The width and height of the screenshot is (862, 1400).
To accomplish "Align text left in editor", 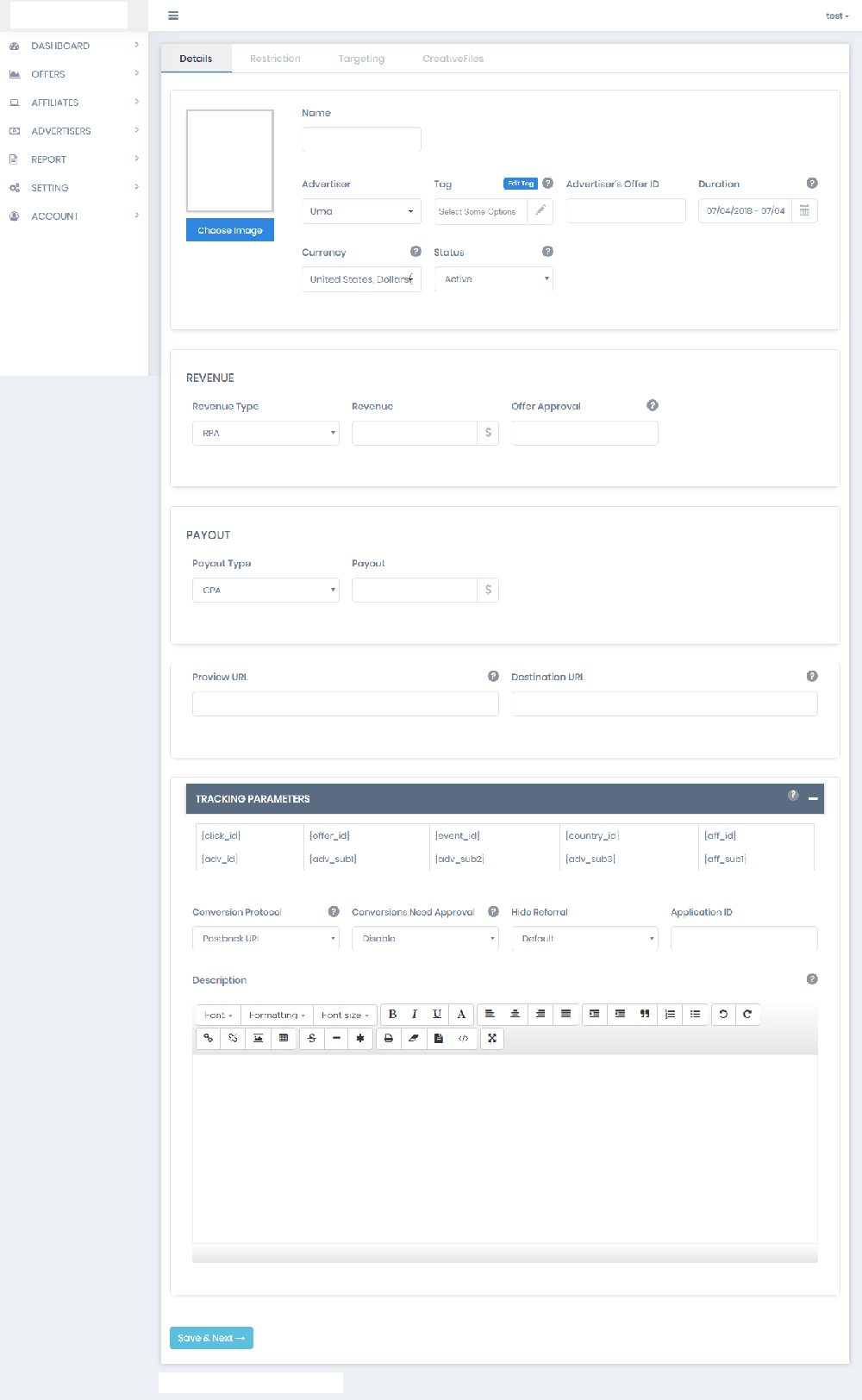I will point(490,1015).
